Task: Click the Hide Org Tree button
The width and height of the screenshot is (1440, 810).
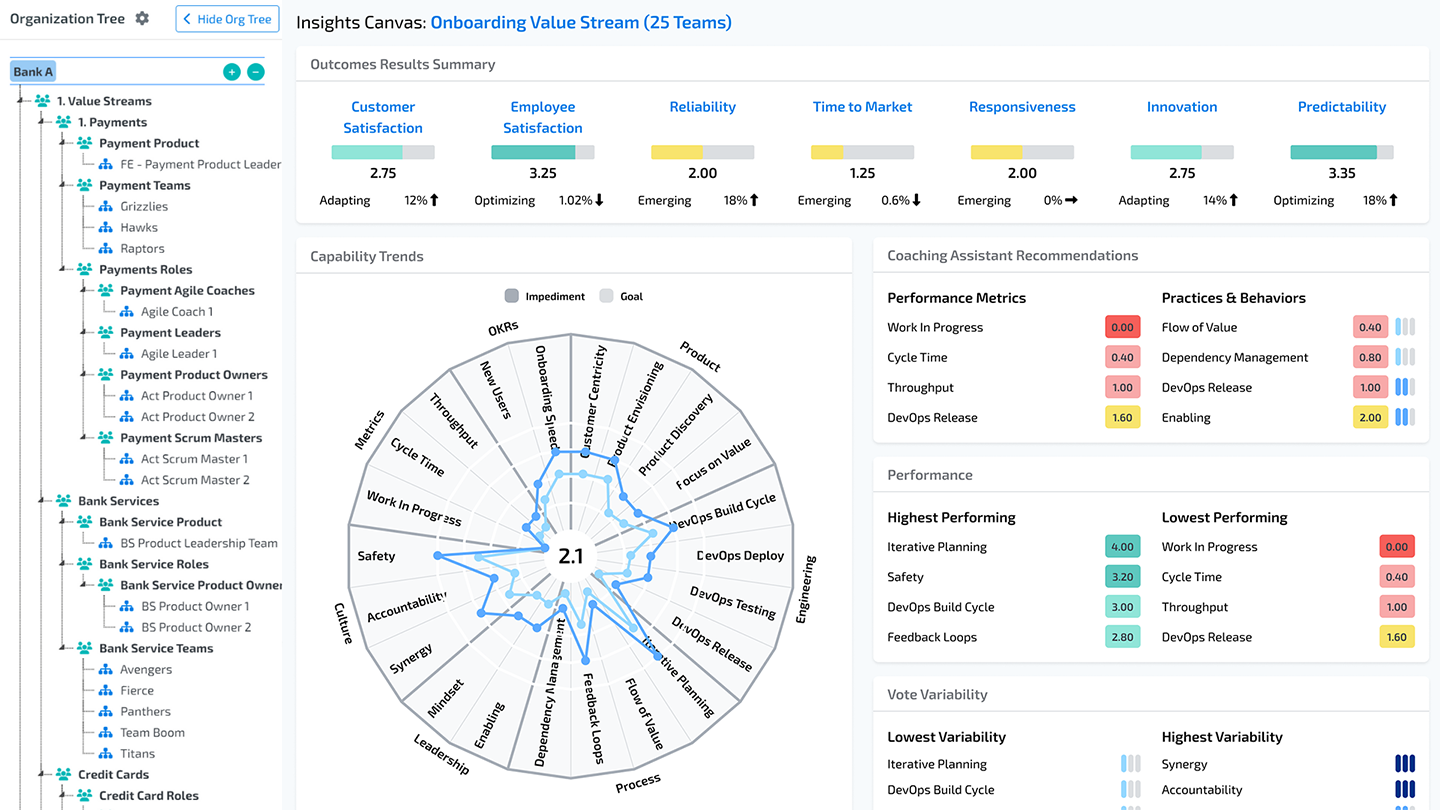Action: (x=227, y=19)
